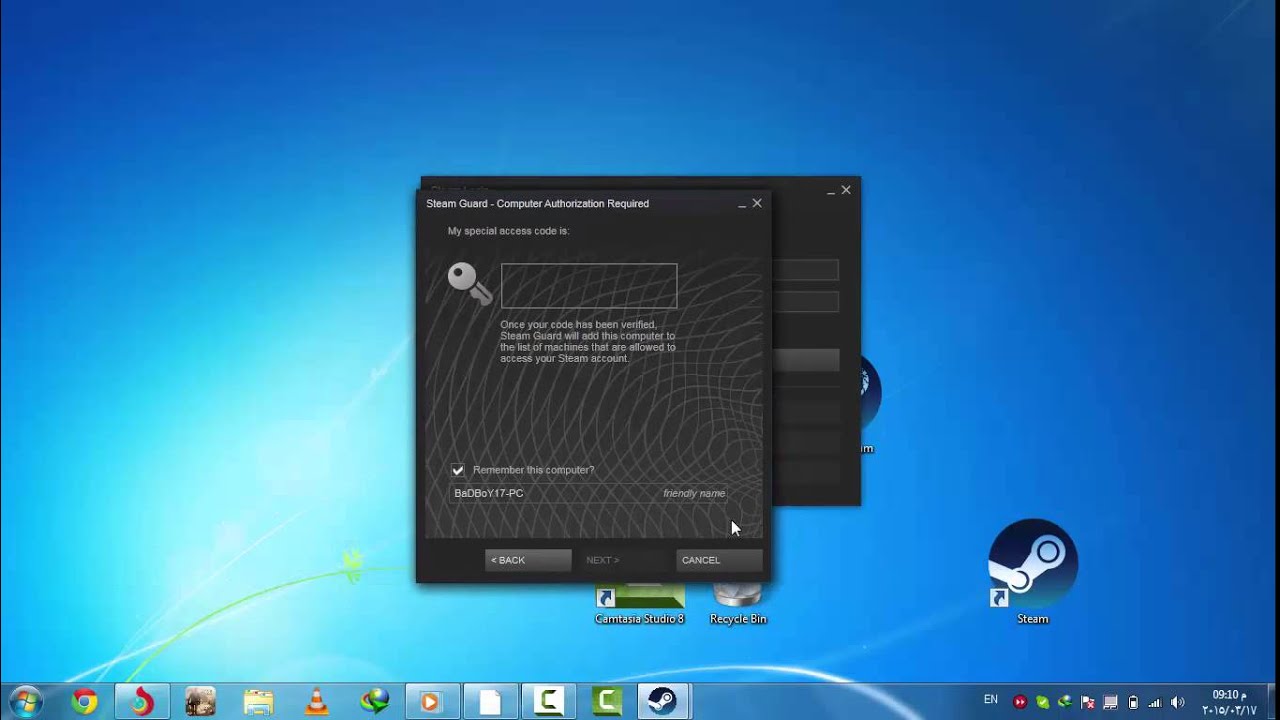
Task: Click the red double-arrow tray icon
Action: (1020, 702)
